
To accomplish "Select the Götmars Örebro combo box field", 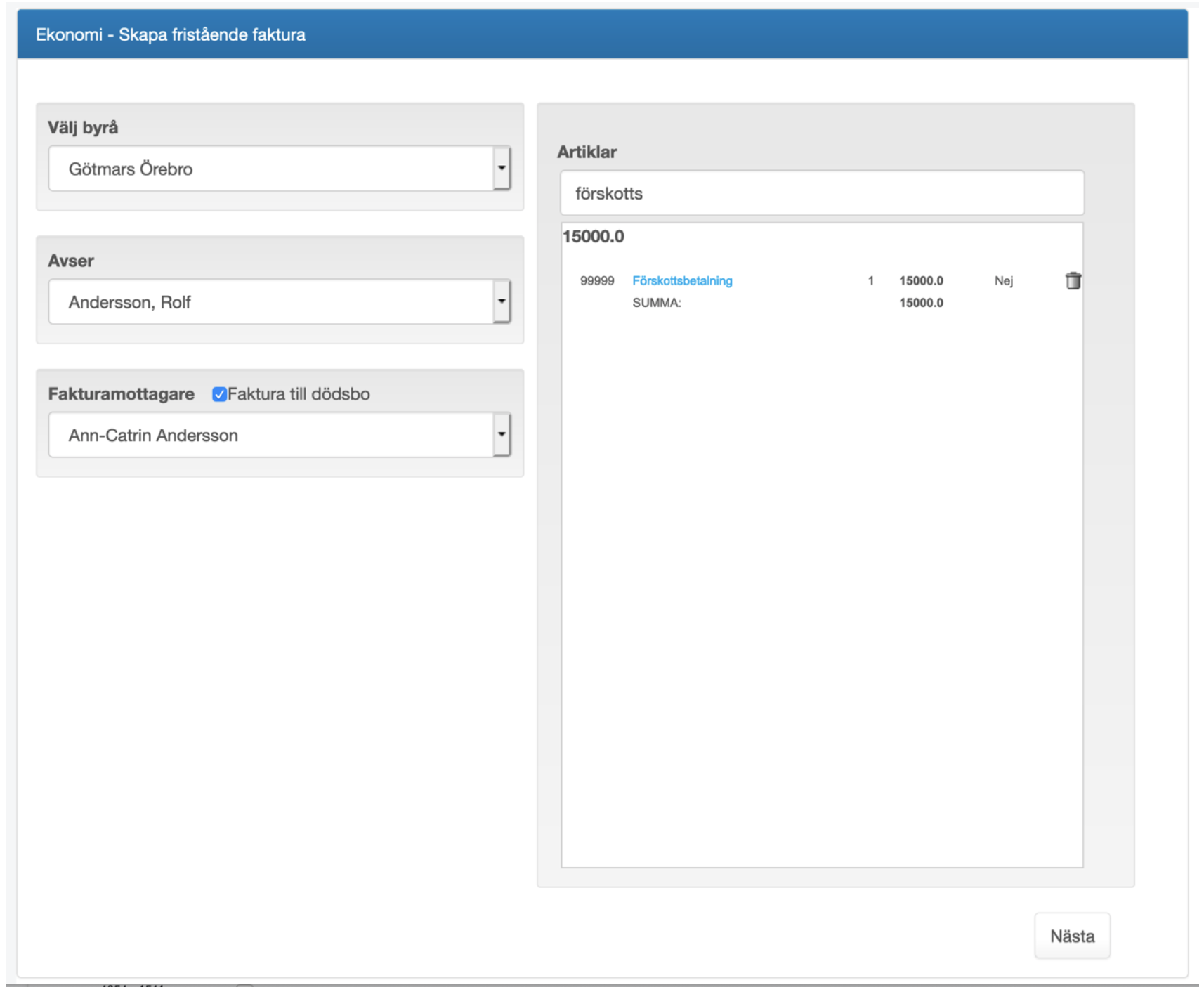I will coord(270,169).
